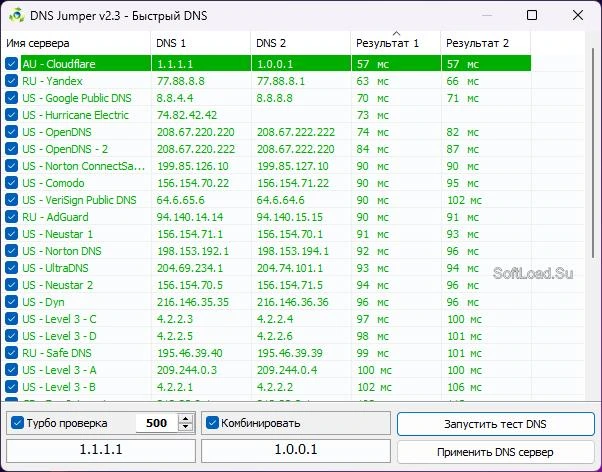The height and width of the screenshot is (472, 602).
Task: Select the US - Neustar 2 row
Action: (x=268, y=285)
